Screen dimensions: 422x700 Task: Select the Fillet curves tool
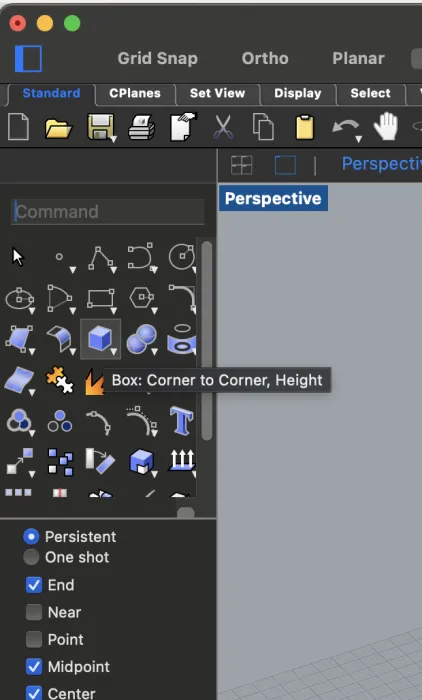pos(182,298)
